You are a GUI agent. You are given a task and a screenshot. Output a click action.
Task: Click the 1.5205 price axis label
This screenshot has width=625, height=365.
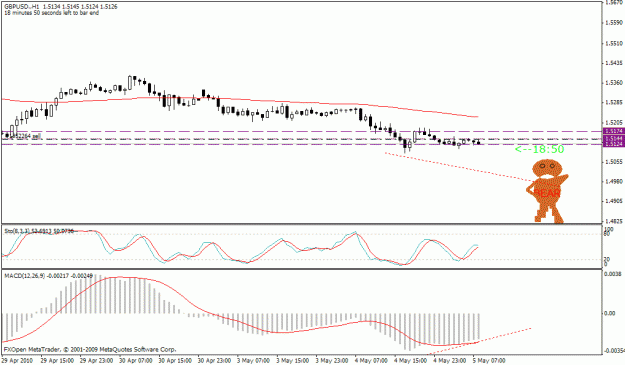click(x=614, y=122)
